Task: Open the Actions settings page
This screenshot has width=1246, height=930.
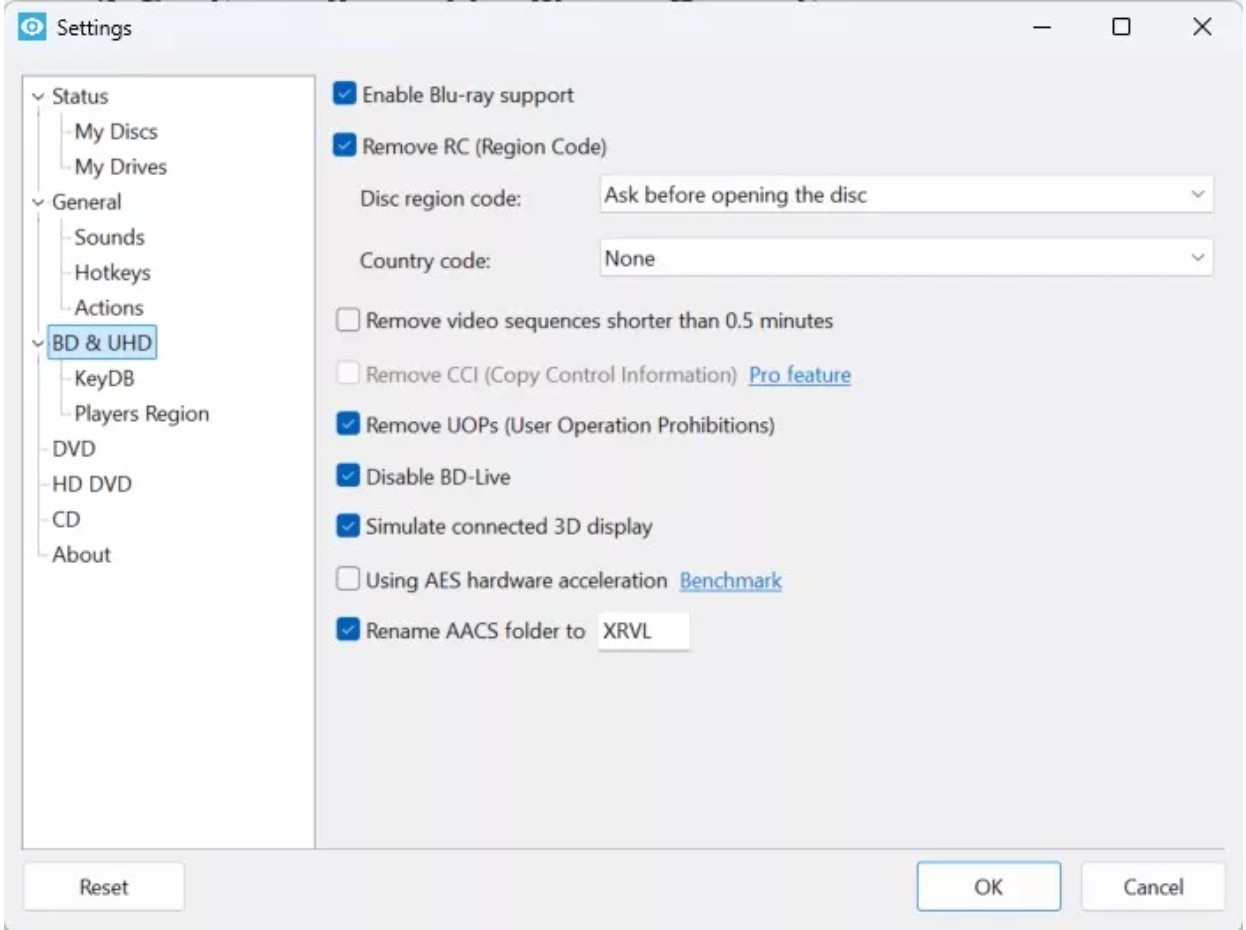Action: (109, 308)
